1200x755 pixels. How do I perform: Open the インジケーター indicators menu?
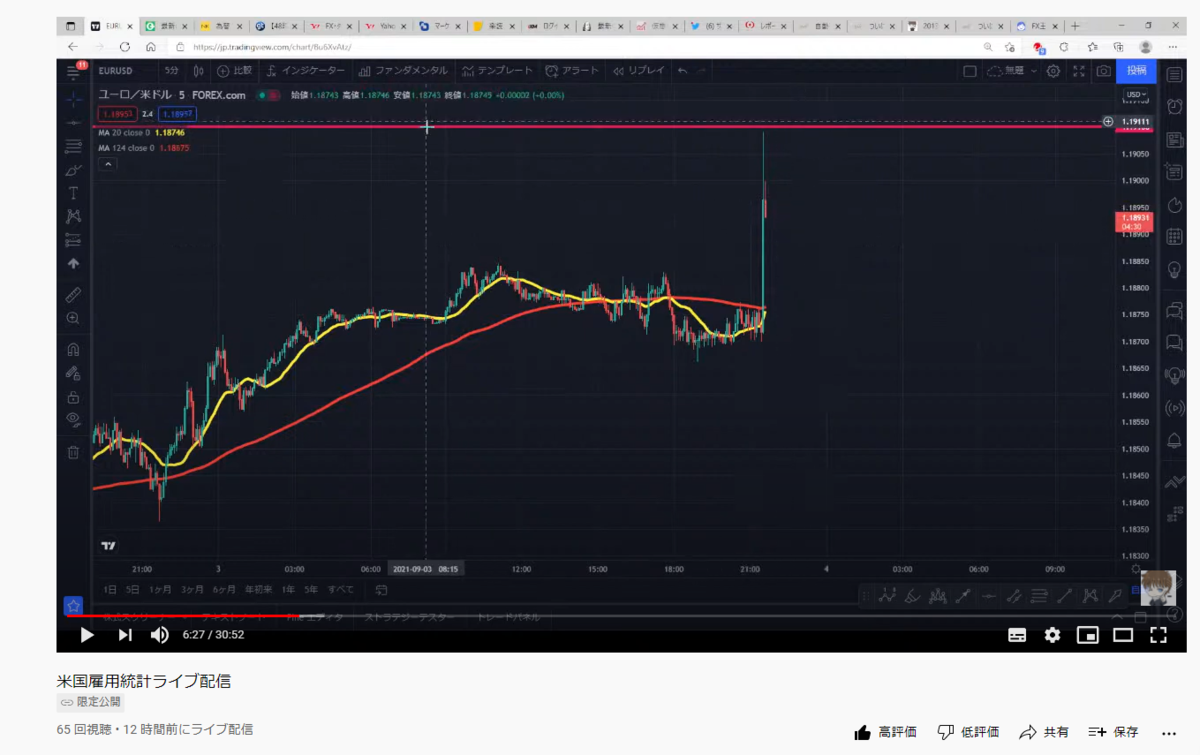304,71
